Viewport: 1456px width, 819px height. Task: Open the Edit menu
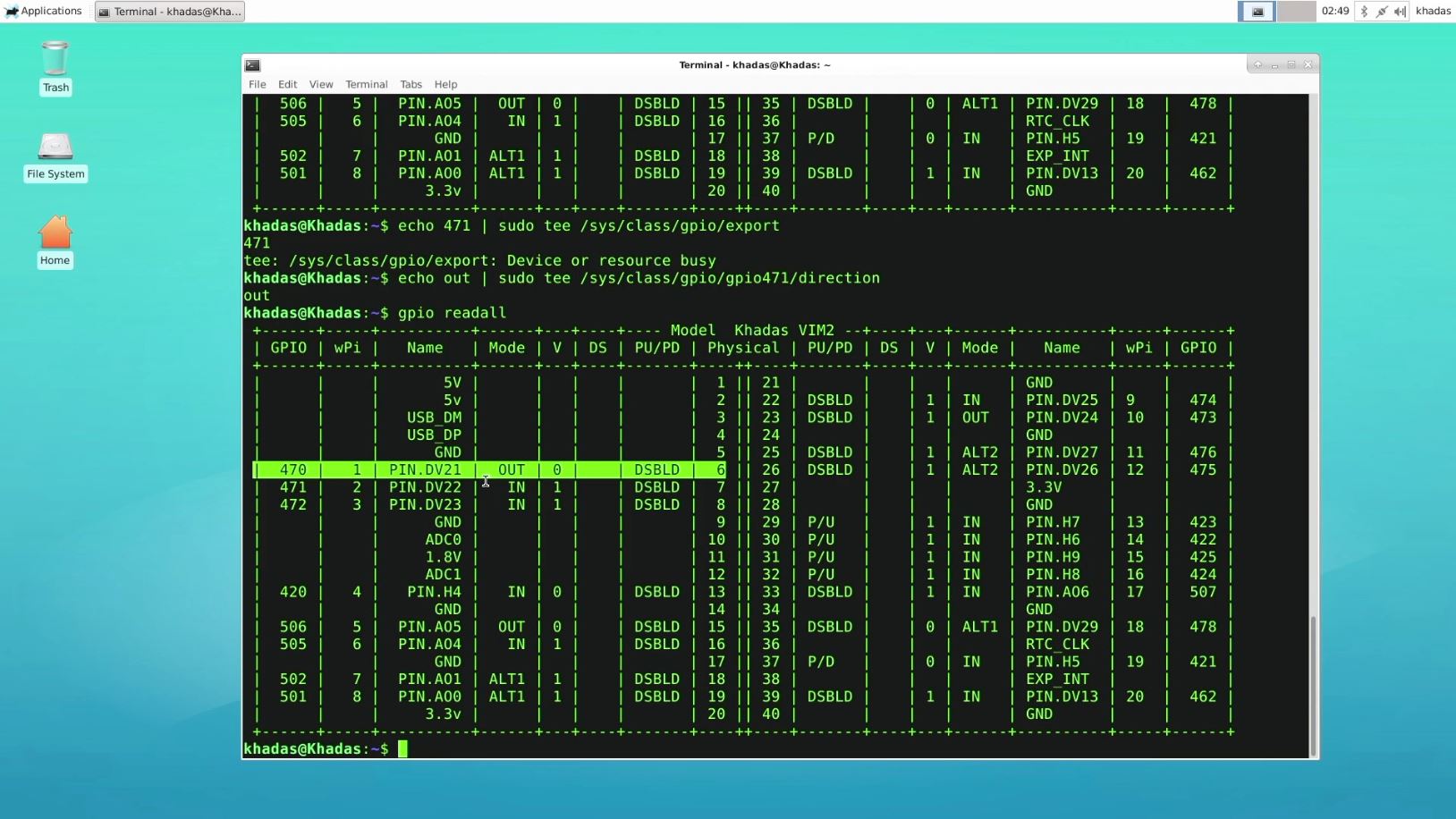tap(287, 84)
